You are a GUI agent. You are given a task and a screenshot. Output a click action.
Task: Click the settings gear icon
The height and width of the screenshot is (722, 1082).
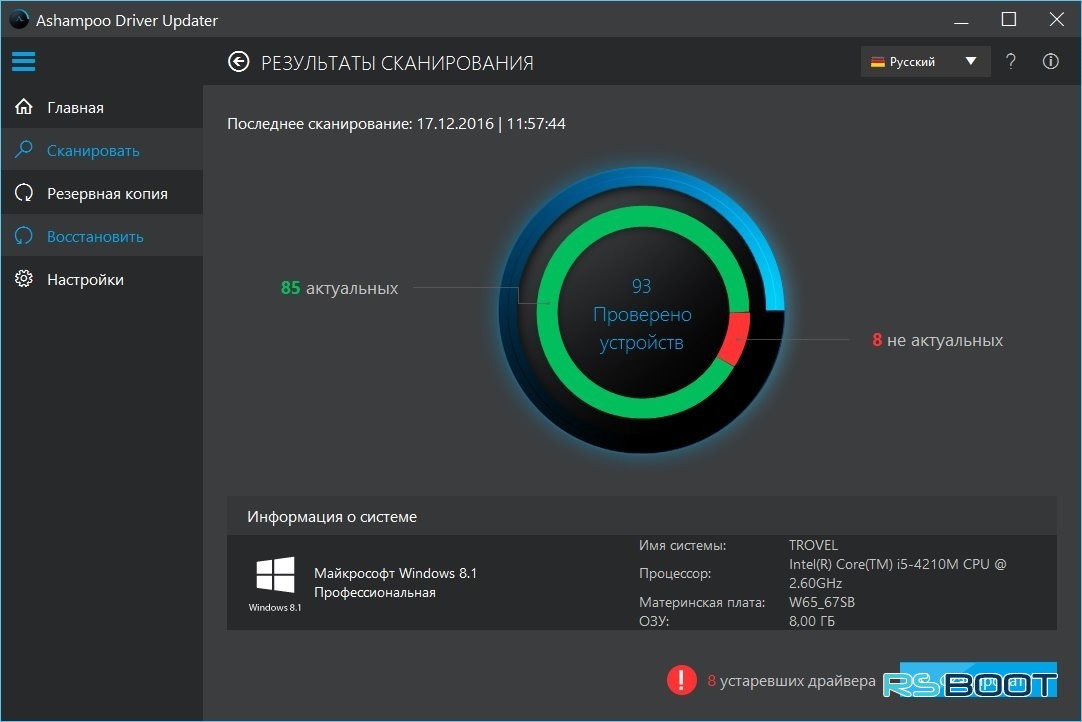(24, 279)
